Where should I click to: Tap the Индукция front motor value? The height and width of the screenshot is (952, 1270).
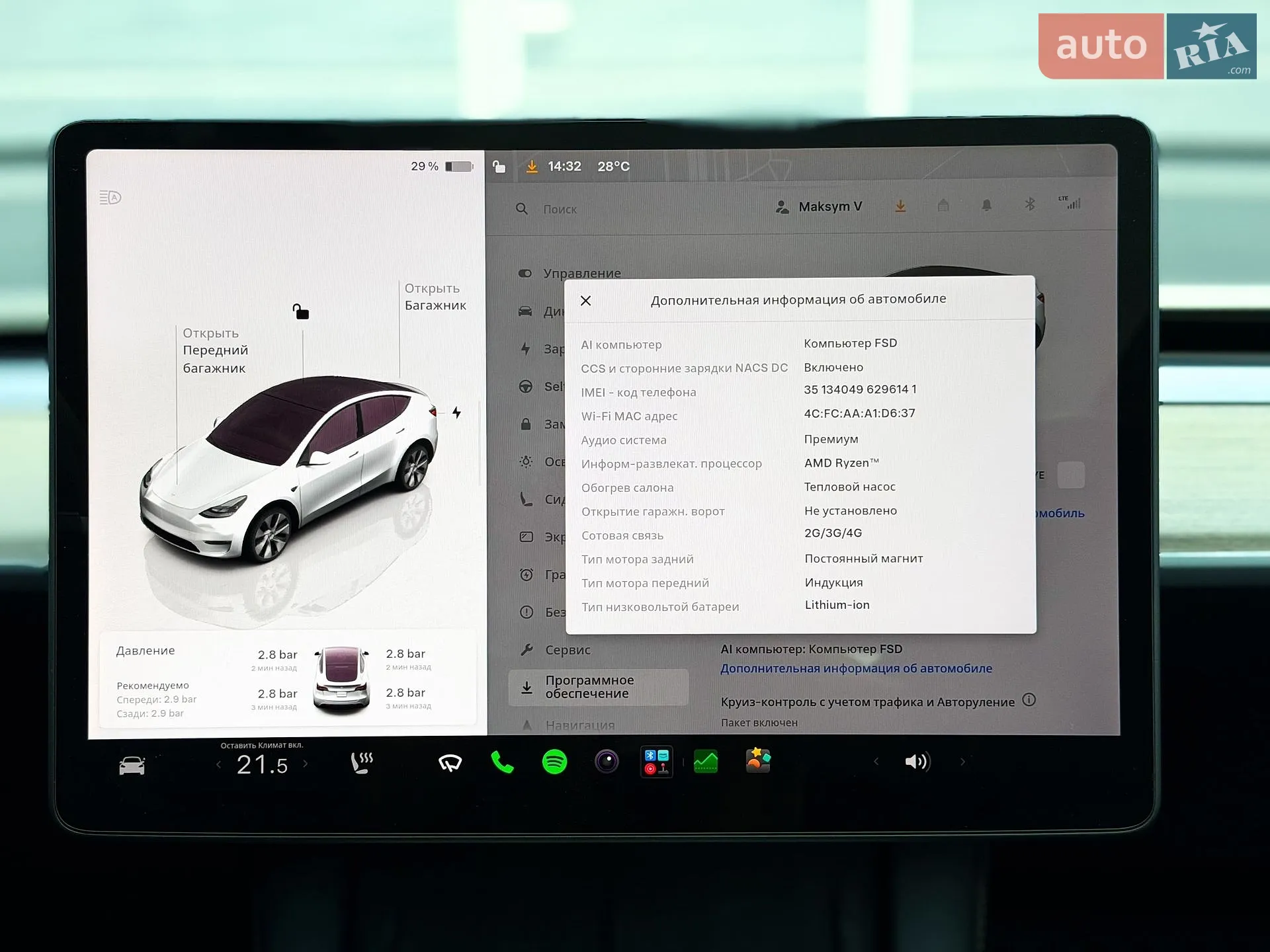point(833,582)
